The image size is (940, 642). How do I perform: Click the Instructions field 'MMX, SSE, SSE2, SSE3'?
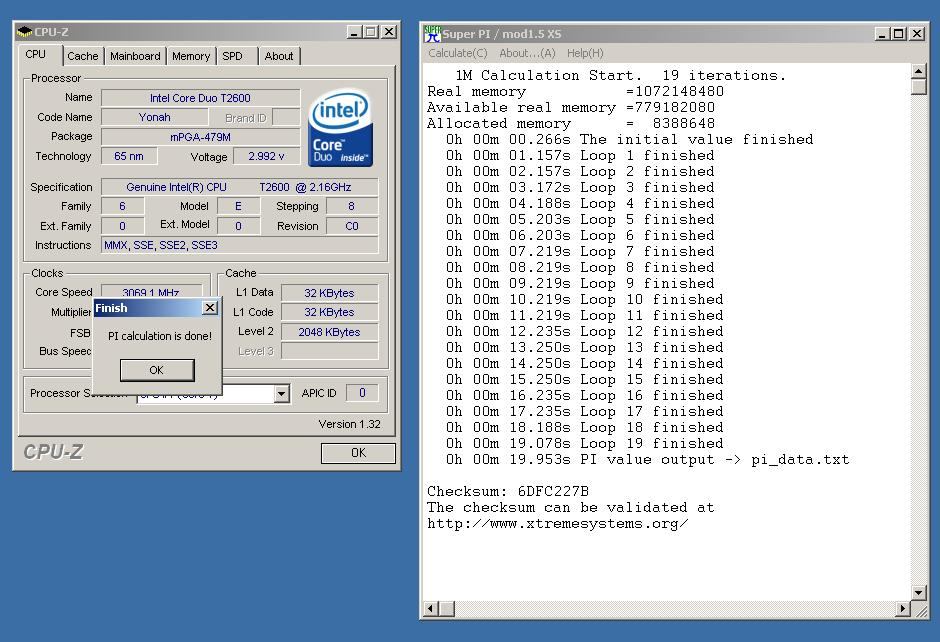[239, 245]
